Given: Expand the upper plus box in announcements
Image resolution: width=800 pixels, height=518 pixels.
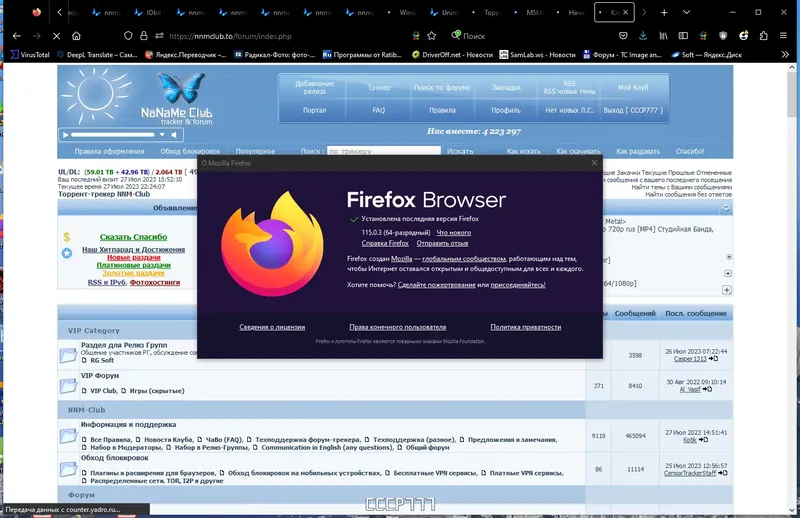Looking at the screenshot, I should click(x=728, y=273).
